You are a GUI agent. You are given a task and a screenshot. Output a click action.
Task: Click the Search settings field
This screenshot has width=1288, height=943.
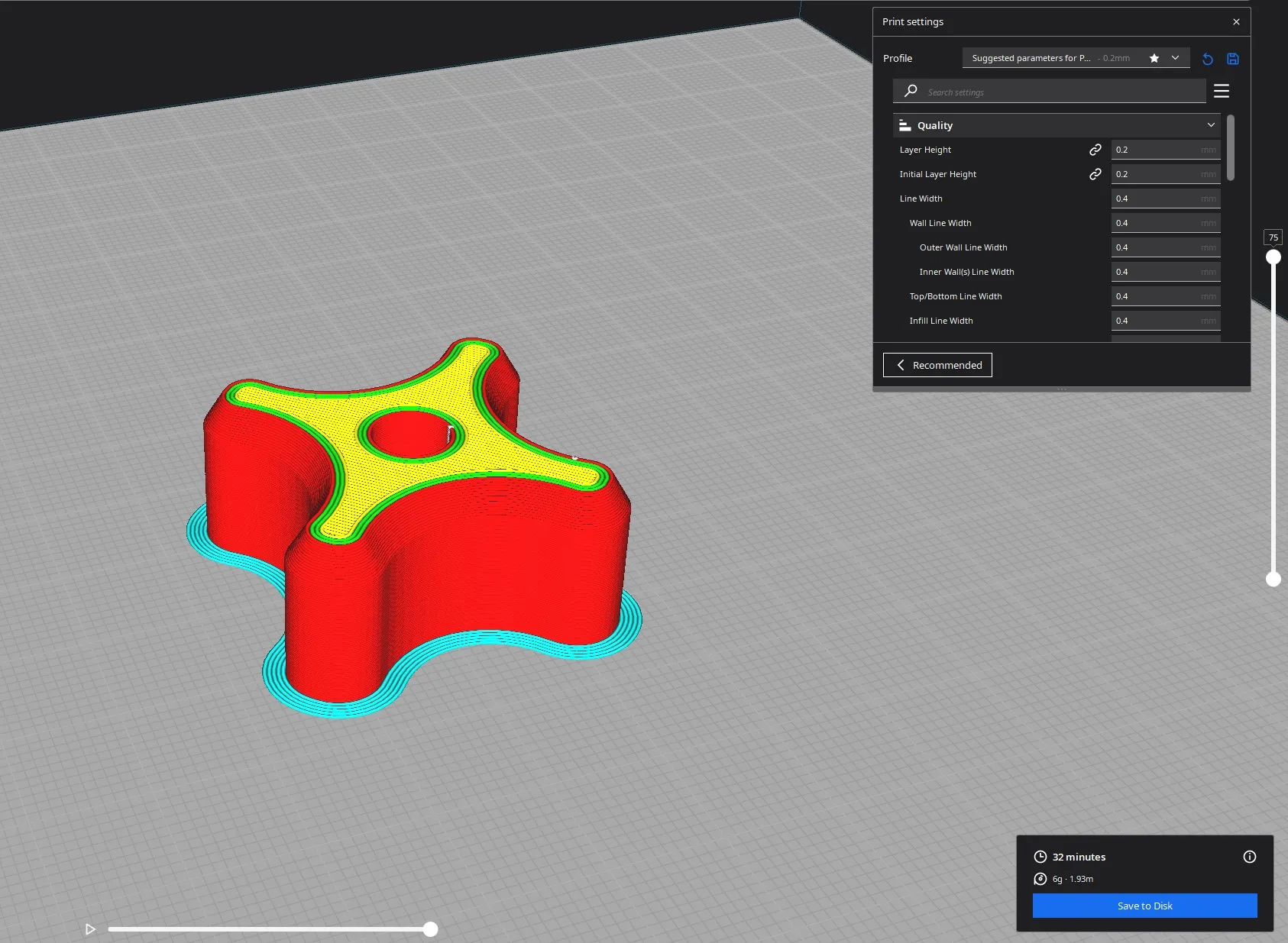pyautogui.click(x=1062, y=92)
